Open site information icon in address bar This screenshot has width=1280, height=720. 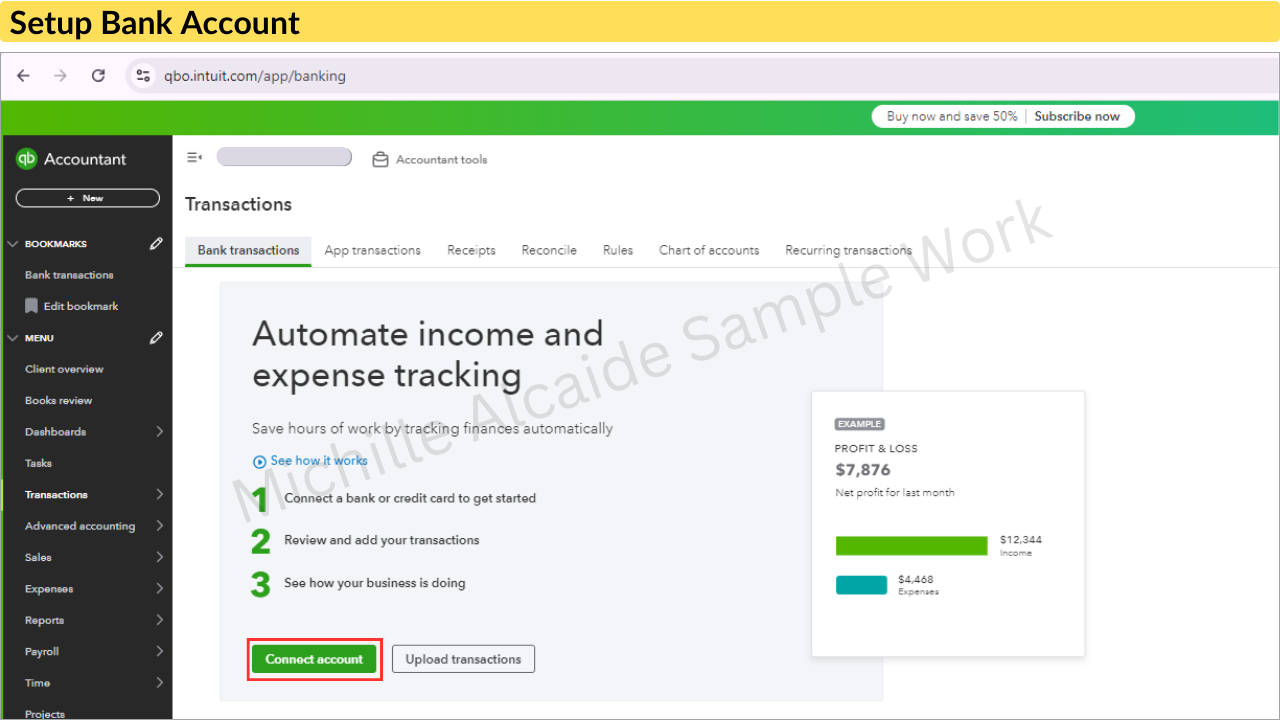coord(143,76)
